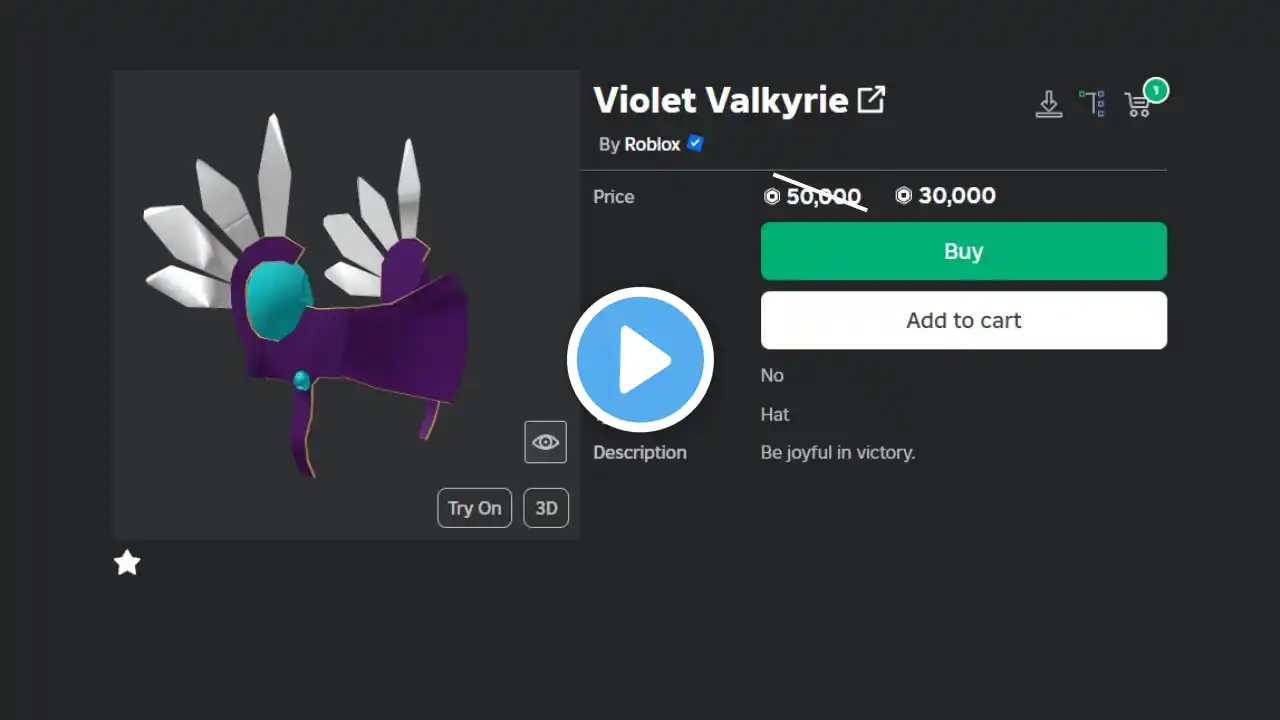This screenshot has width=1280, height=720.
Task: Click the discounted 30,000 price text
Action: [x=957, y=196]
